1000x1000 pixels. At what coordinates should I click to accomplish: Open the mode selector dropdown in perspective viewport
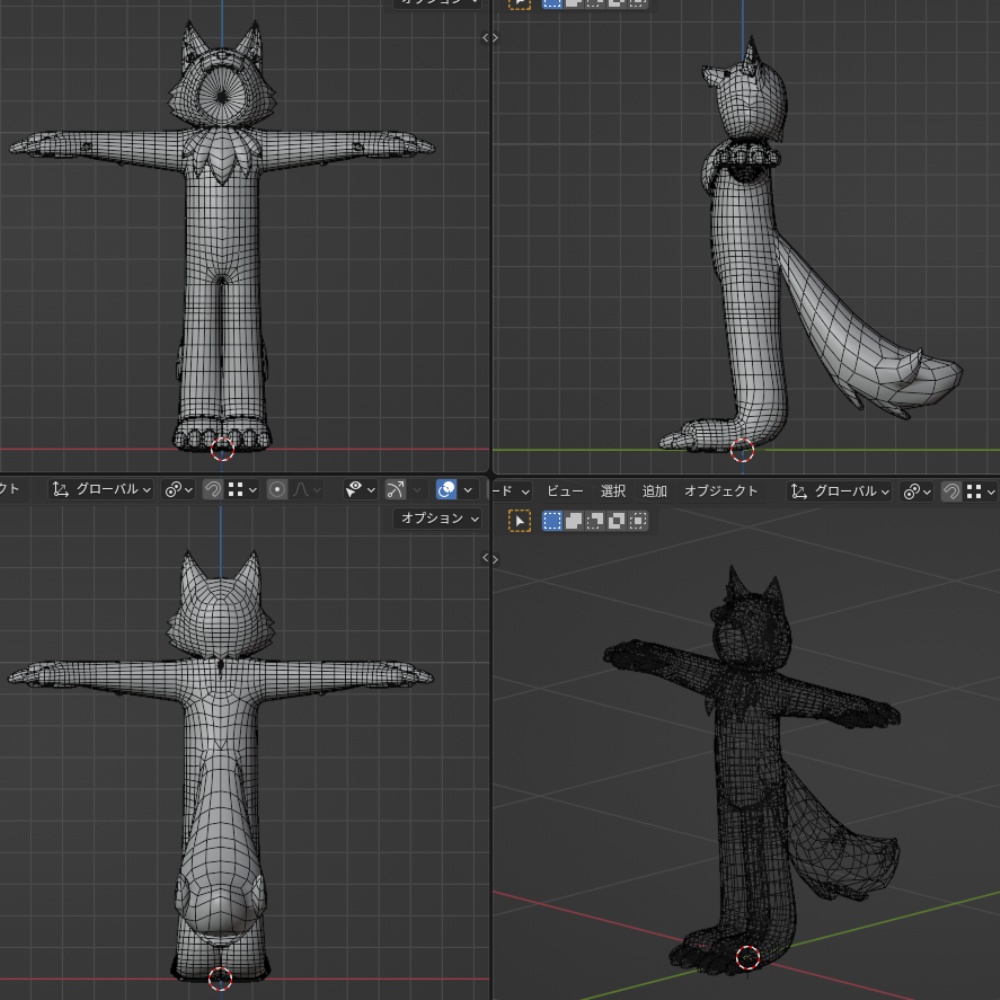click(x=512, y=491)
